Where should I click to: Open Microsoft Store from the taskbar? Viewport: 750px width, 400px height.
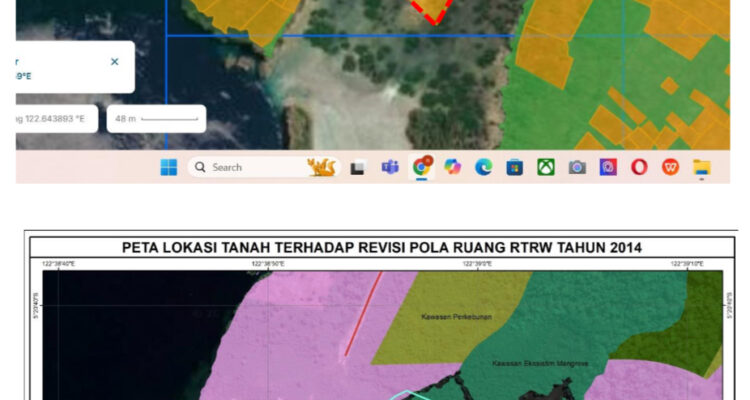[514, 167]
